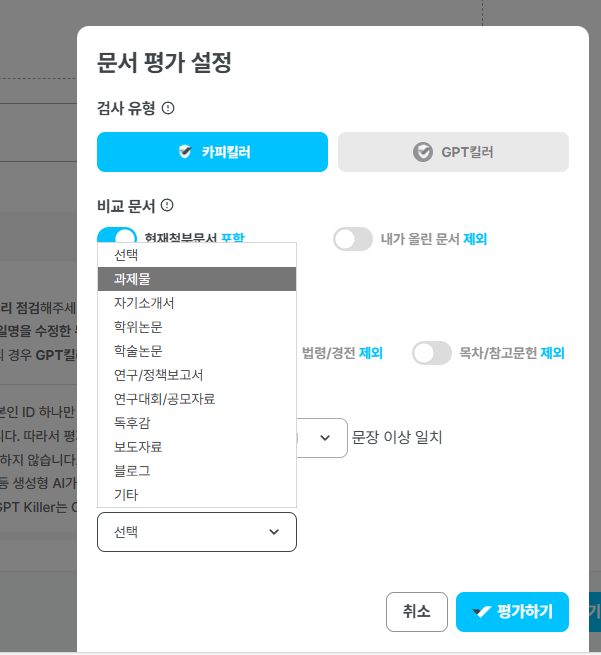Toggle the 현재첨부문서 포함 switch
Screen dimensions: 601x655
point(117,235)
